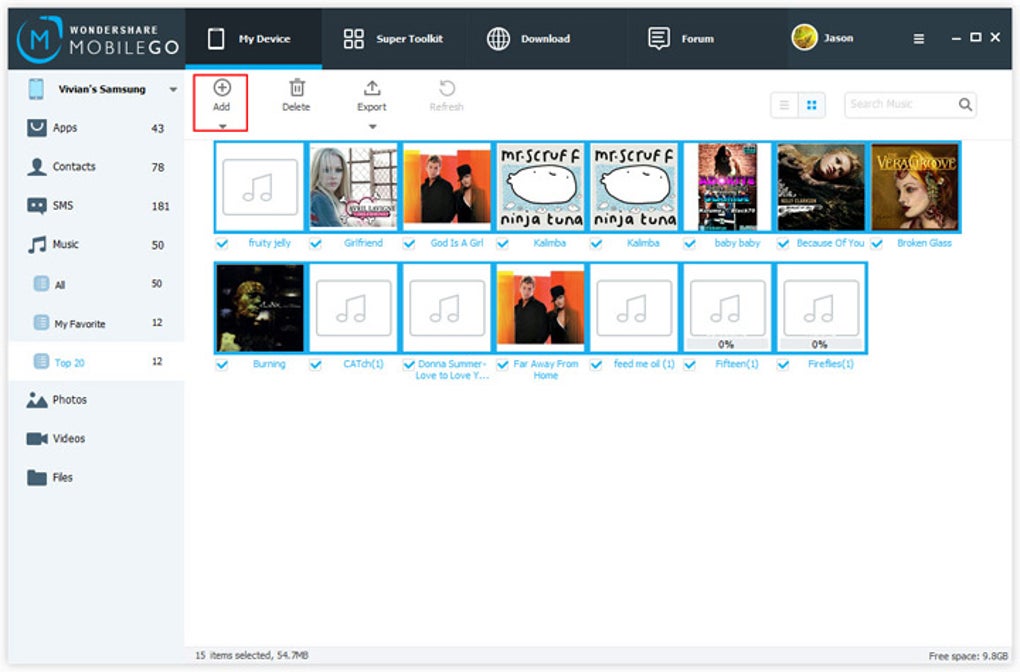Open the hamburger menu icon
The image size is (1020, 672).
tap(919, 39)
